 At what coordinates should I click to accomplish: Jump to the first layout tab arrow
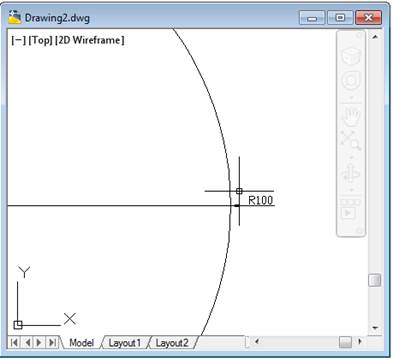pos(14,342)
